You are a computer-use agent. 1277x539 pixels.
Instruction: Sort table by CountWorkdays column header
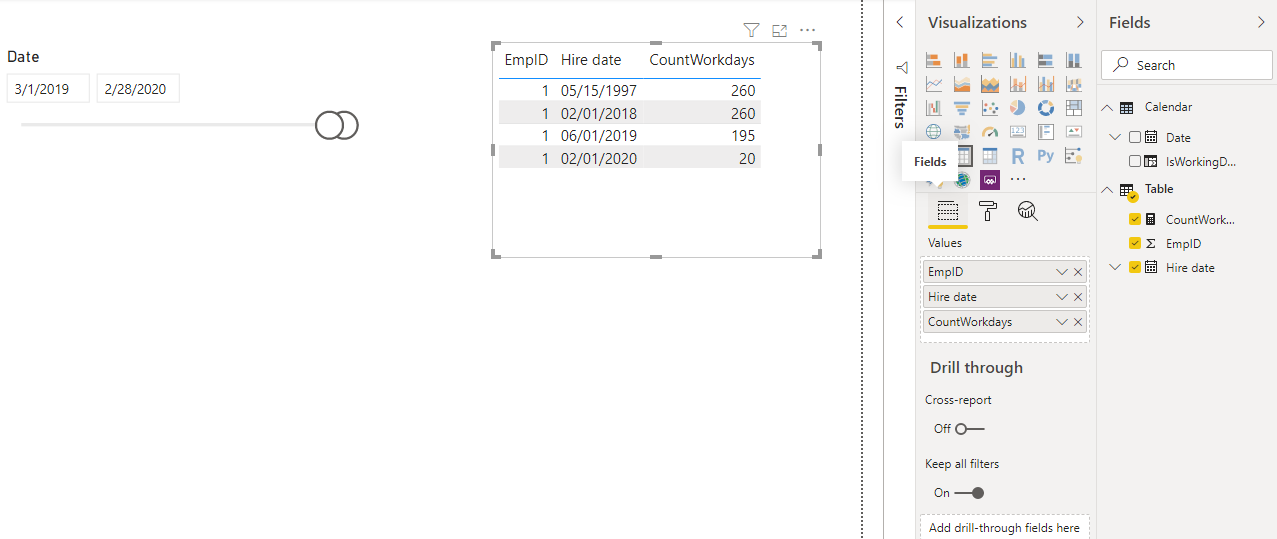[702, 60]
